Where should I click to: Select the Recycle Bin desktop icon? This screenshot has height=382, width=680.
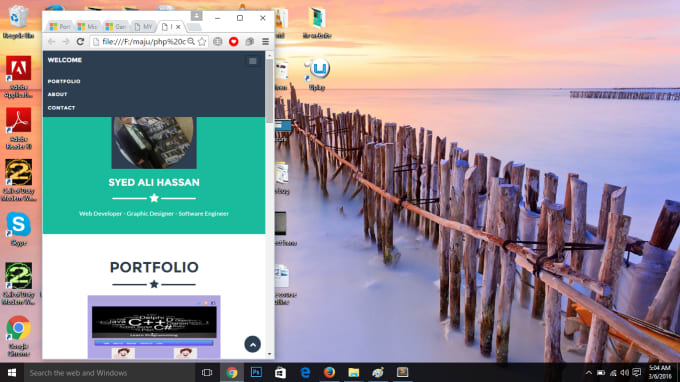(18, 22)
